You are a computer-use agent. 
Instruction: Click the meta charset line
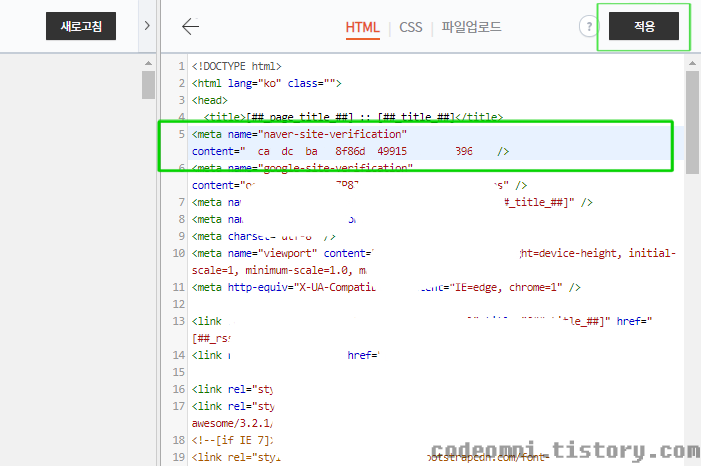(x=264, y=236)
